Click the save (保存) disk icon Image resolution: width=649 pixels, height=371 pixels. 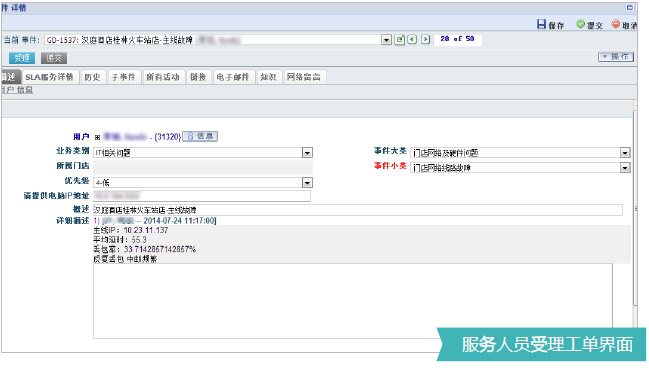point(541,24)
